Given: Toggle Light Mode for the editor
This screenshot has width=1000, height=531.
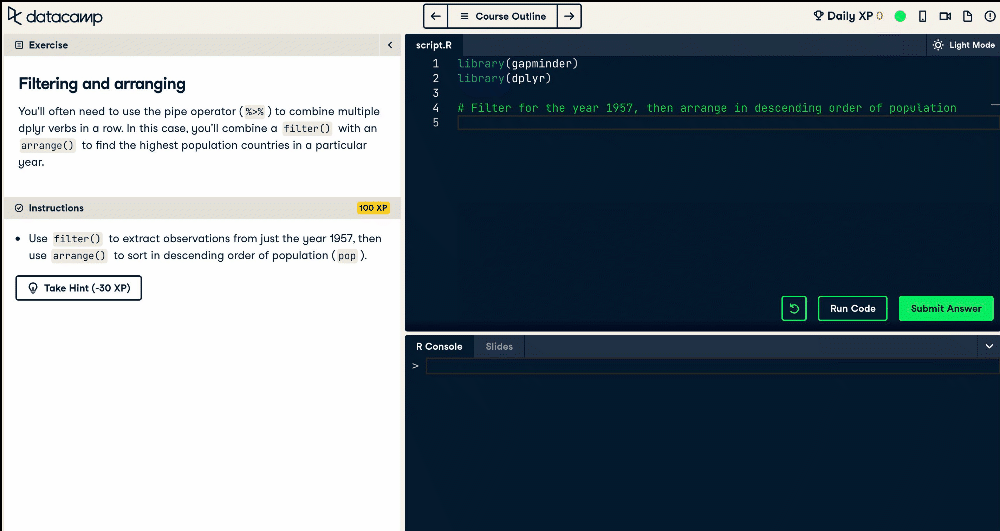Looking at the screenshot, I should [964, 45].
